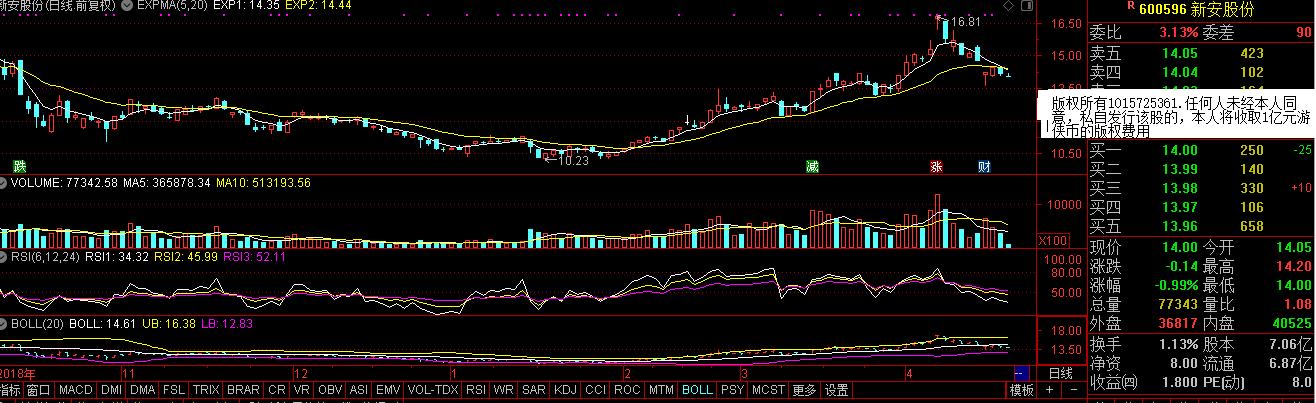The image size is (1316, 403).
Task: Click the red 涨 event marker
Action: tap(937, 166)
